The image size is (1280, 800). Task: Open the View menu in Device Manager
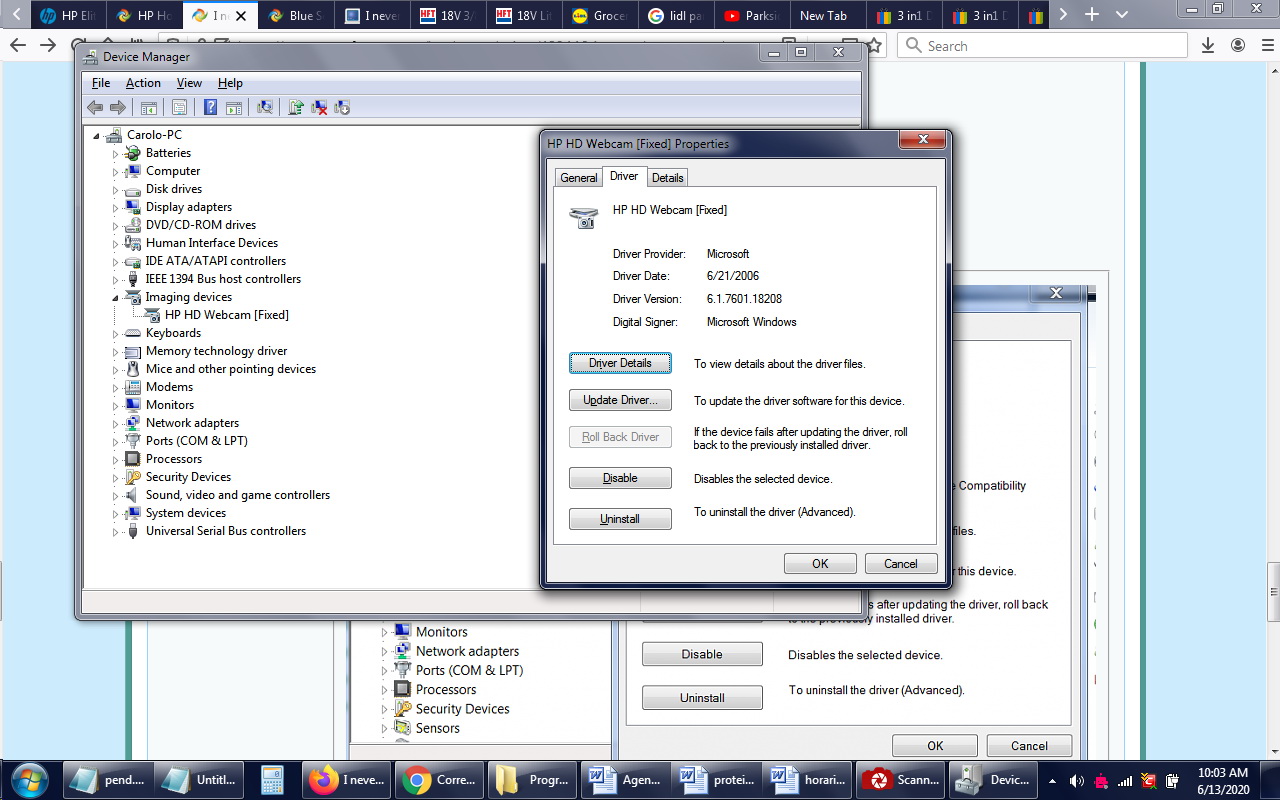pos(189,83)
